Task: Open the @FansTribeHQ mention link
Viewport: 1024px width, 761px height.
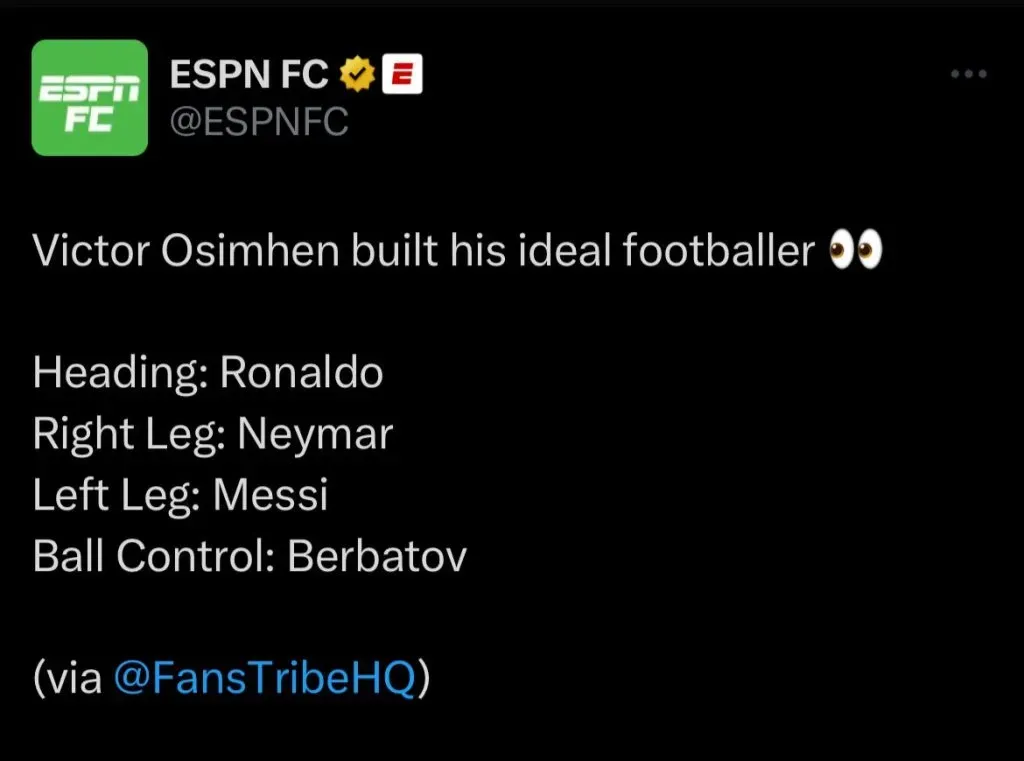Action: 264,678
